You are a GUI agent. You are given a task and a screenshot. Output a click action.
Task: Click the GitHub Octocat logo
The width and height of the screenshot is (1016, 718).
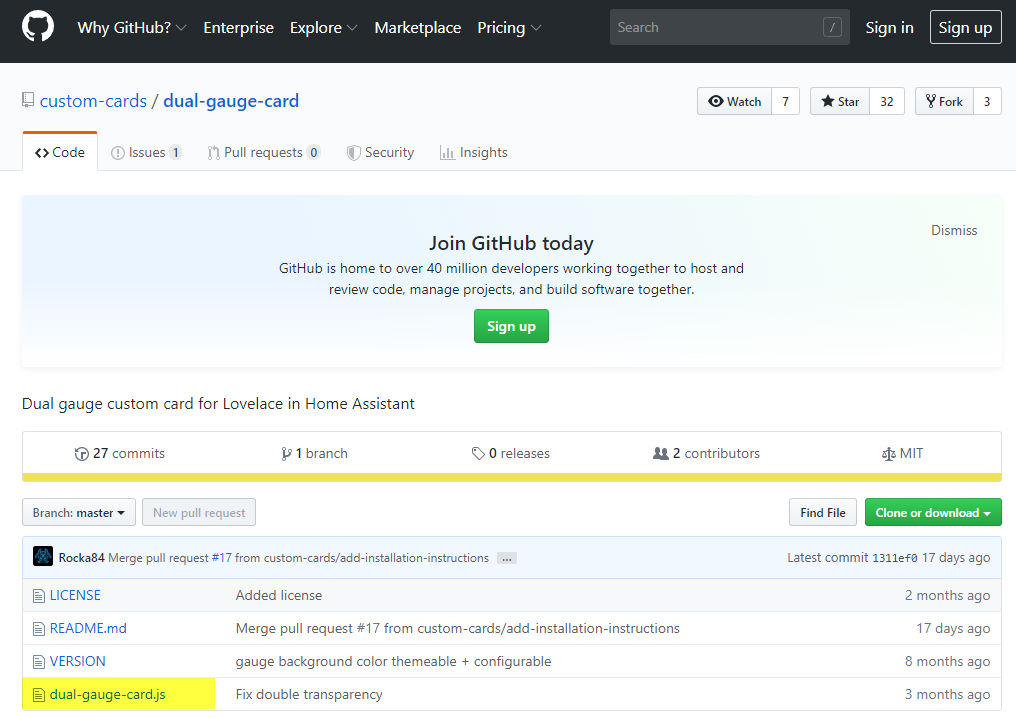[38, 28]
